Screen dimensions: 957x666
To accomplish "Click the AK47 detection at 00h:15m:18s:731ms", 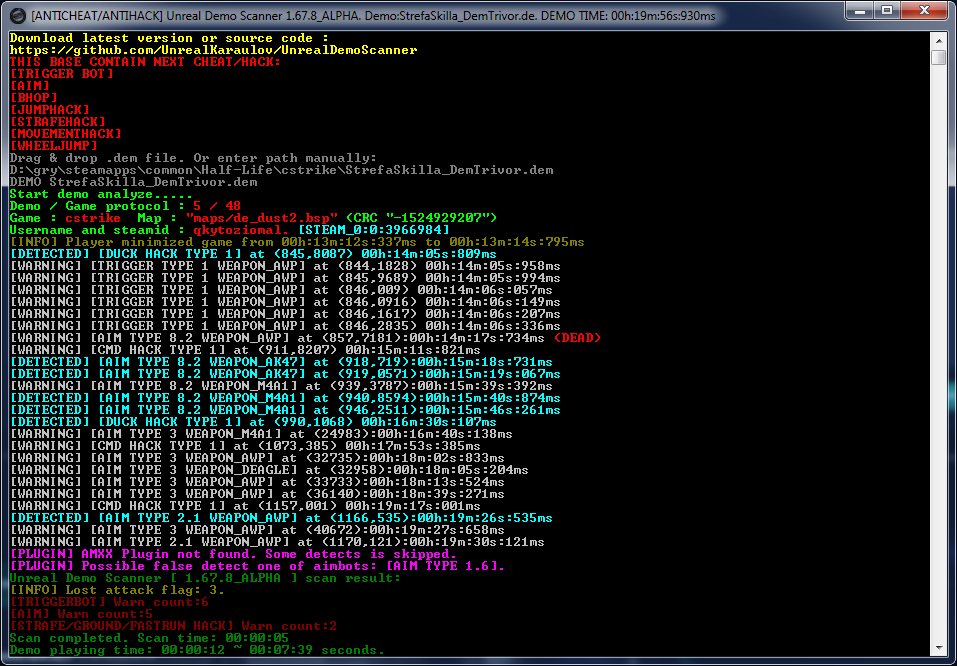I will pos(281,362).
